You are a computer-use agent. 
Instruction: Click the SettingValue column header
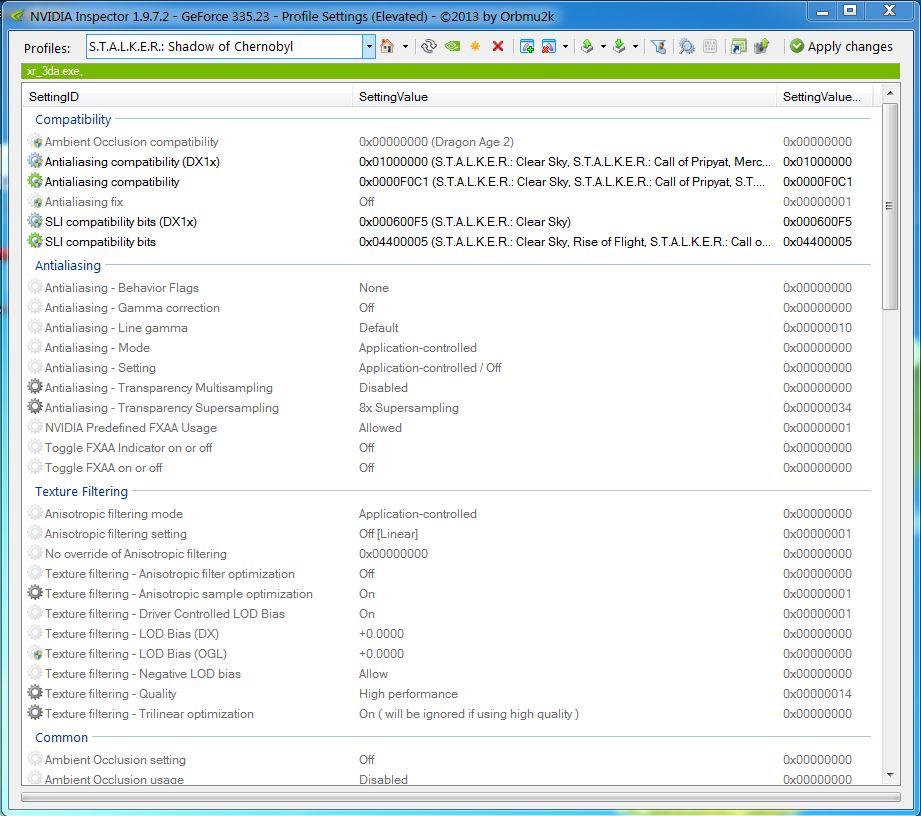pyautogui.click(x=564, y=97)
